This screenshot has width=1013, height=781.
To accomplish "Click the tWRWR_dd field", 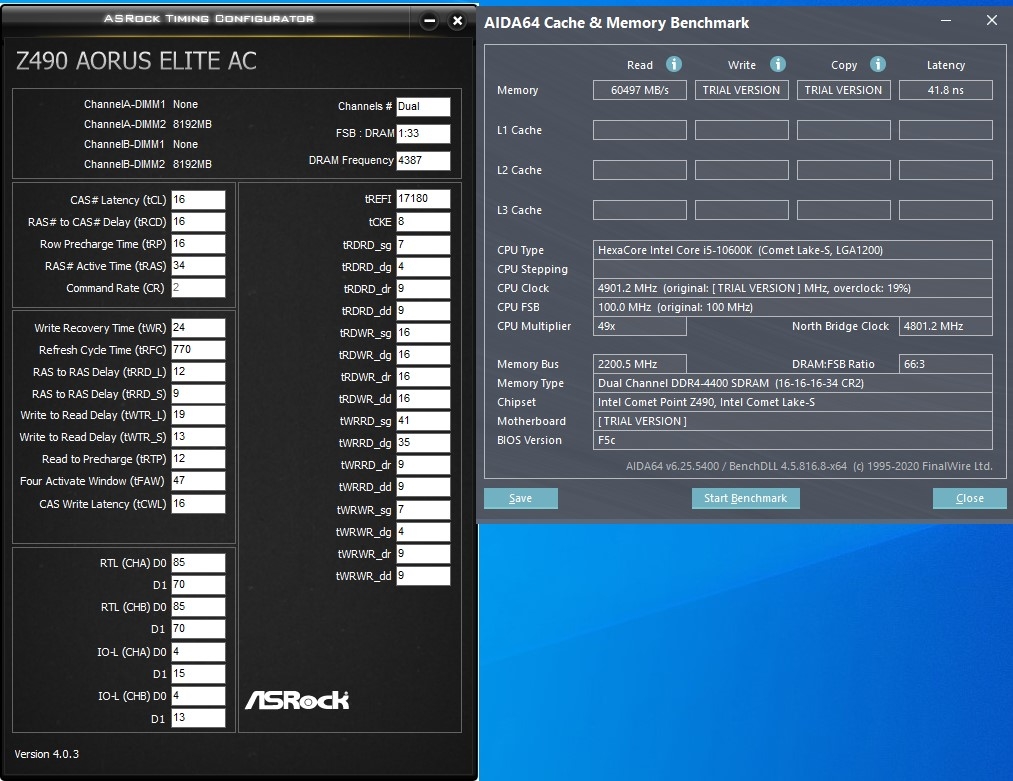I will [x=423, y=576].
